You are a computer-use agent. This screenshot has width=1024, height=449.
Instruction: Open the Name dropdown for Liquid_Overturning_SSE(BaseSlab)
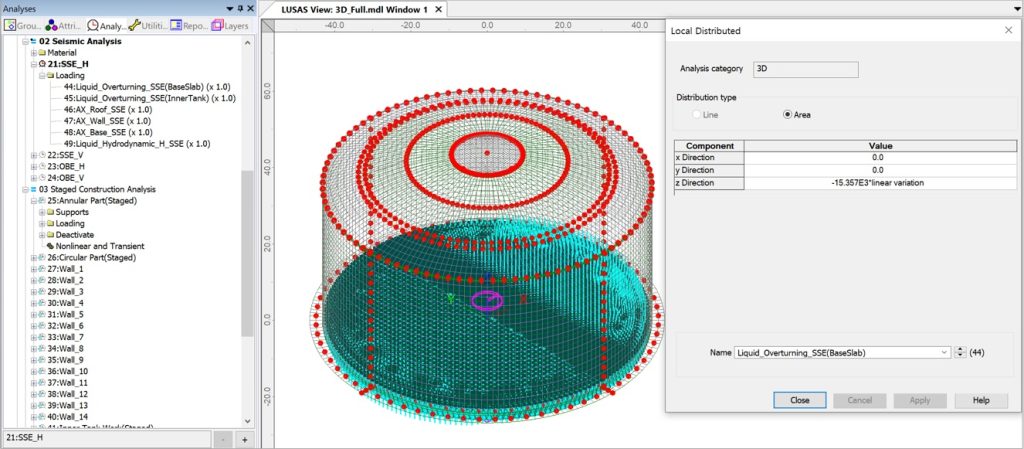coord(944,352)
